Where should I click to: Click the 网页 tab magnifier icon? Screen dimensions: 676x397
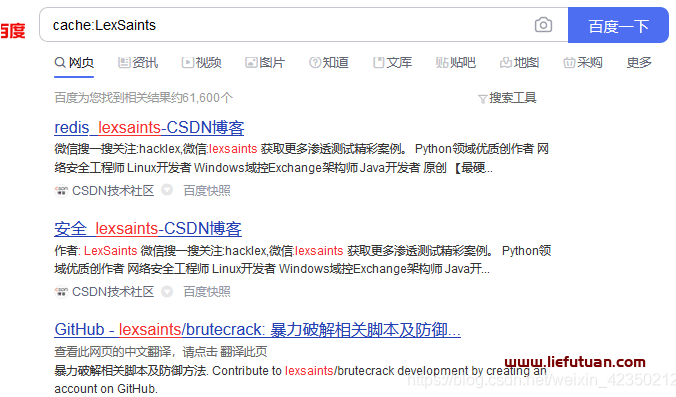(60, 63)
